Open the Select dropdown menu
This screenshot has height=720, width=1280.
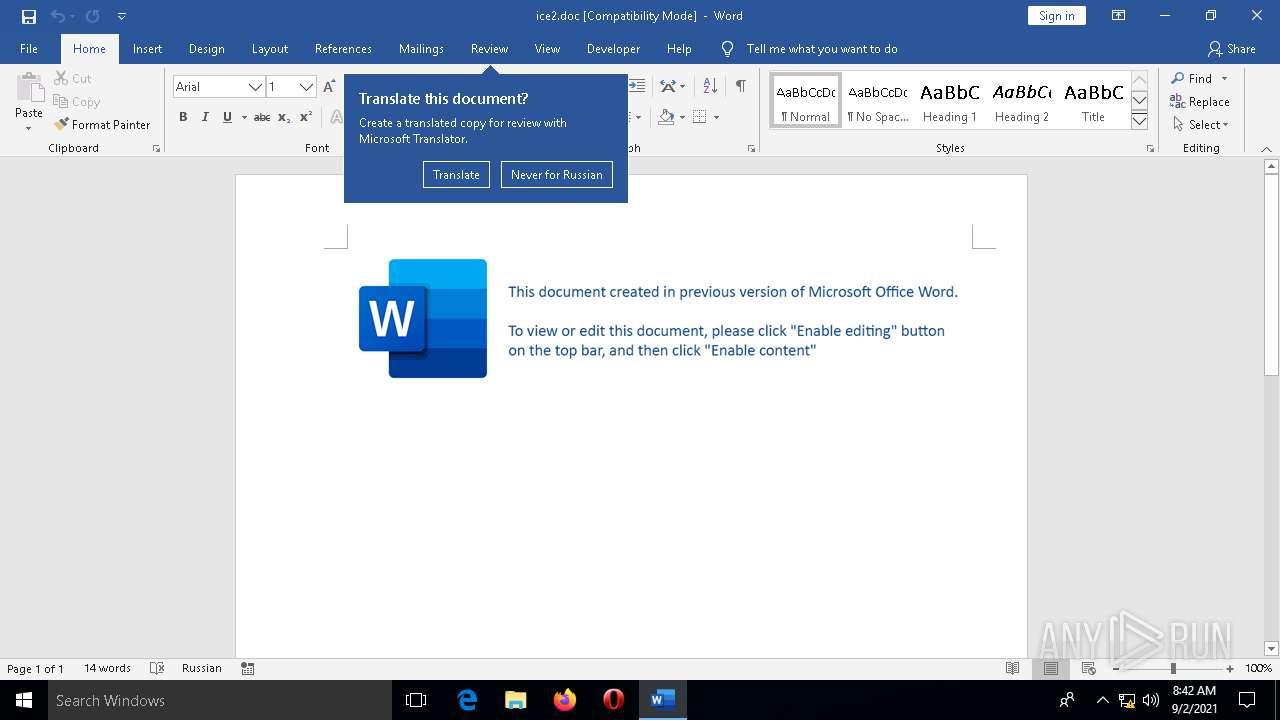point(1201,124)
